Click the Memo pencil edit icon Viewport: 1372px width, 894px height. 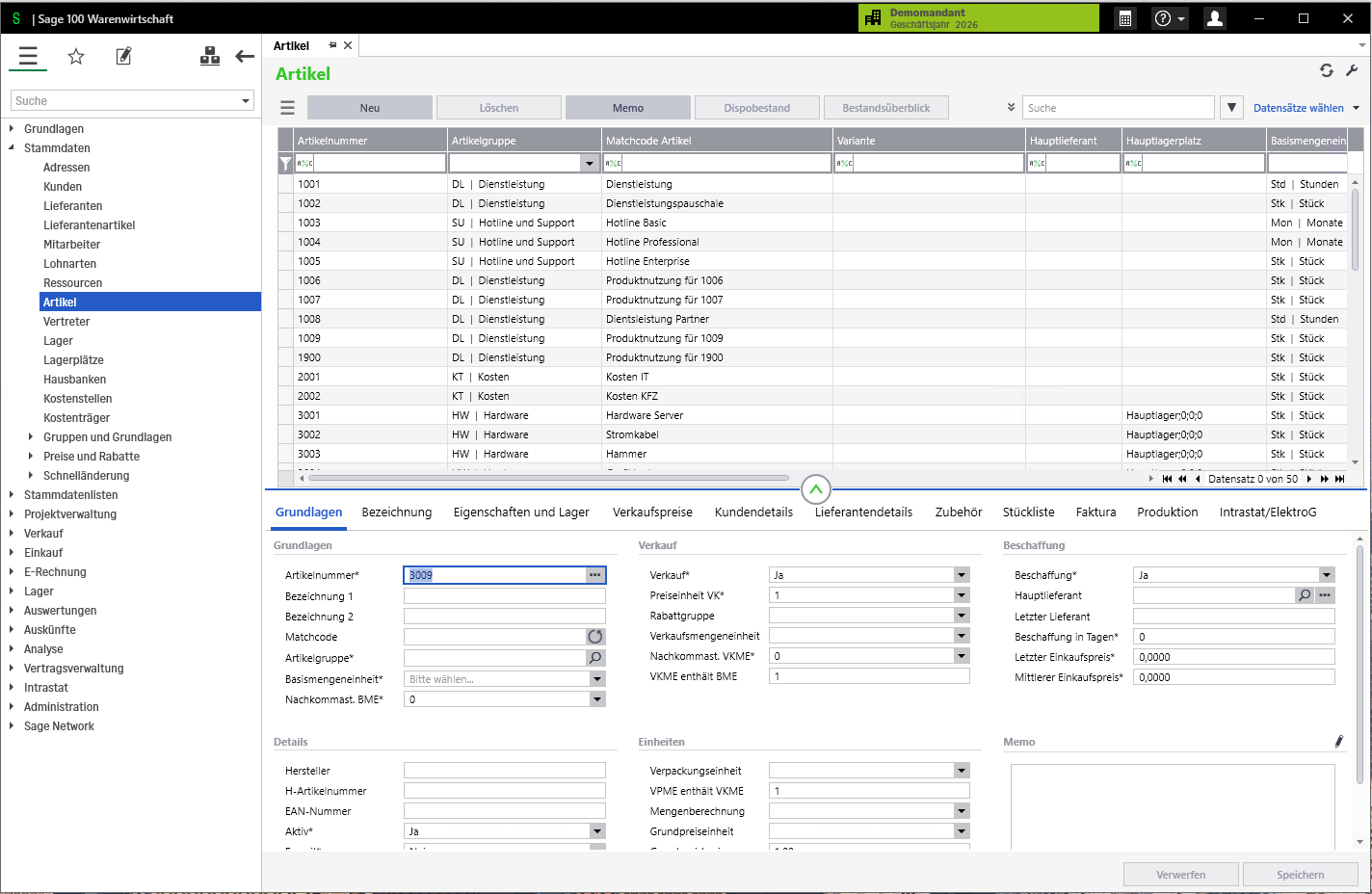1338,741
